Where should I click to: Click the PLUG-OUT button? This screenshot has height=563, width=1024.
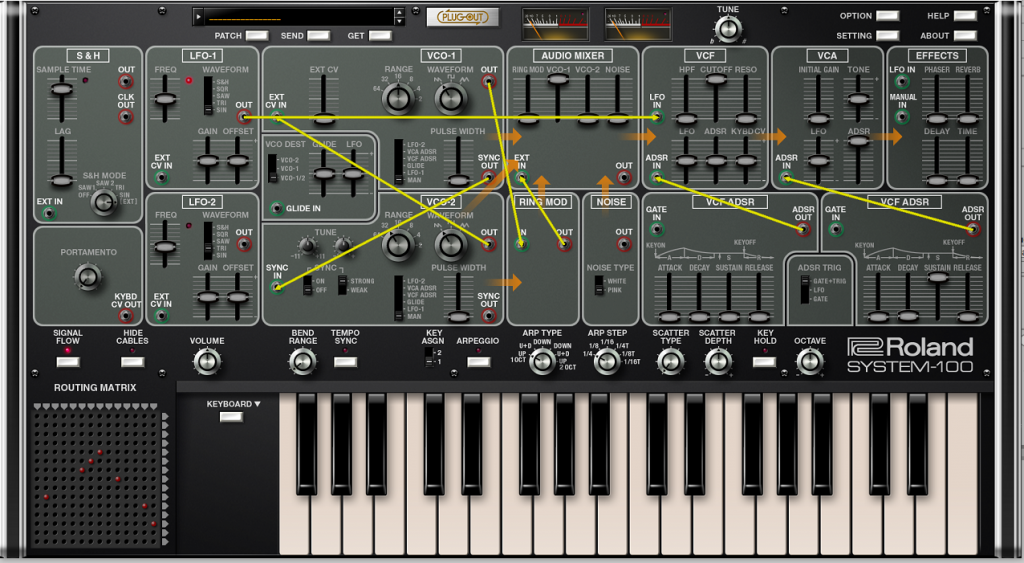(x=462, y=17)
